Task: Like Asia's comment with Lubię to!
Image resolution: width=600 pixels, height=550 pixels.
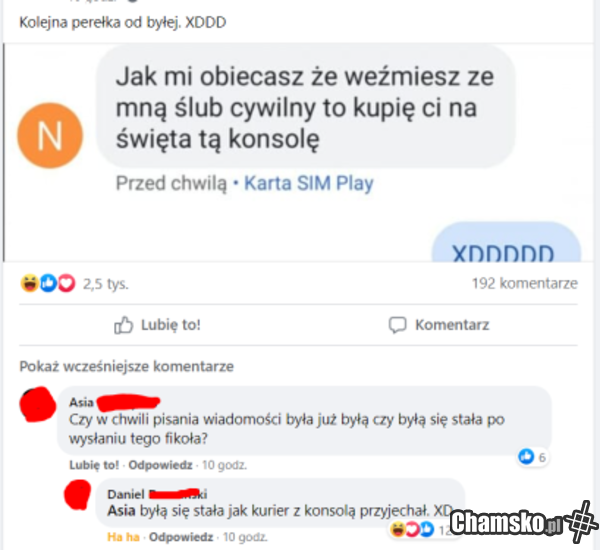Action: [x=94, y=465]
